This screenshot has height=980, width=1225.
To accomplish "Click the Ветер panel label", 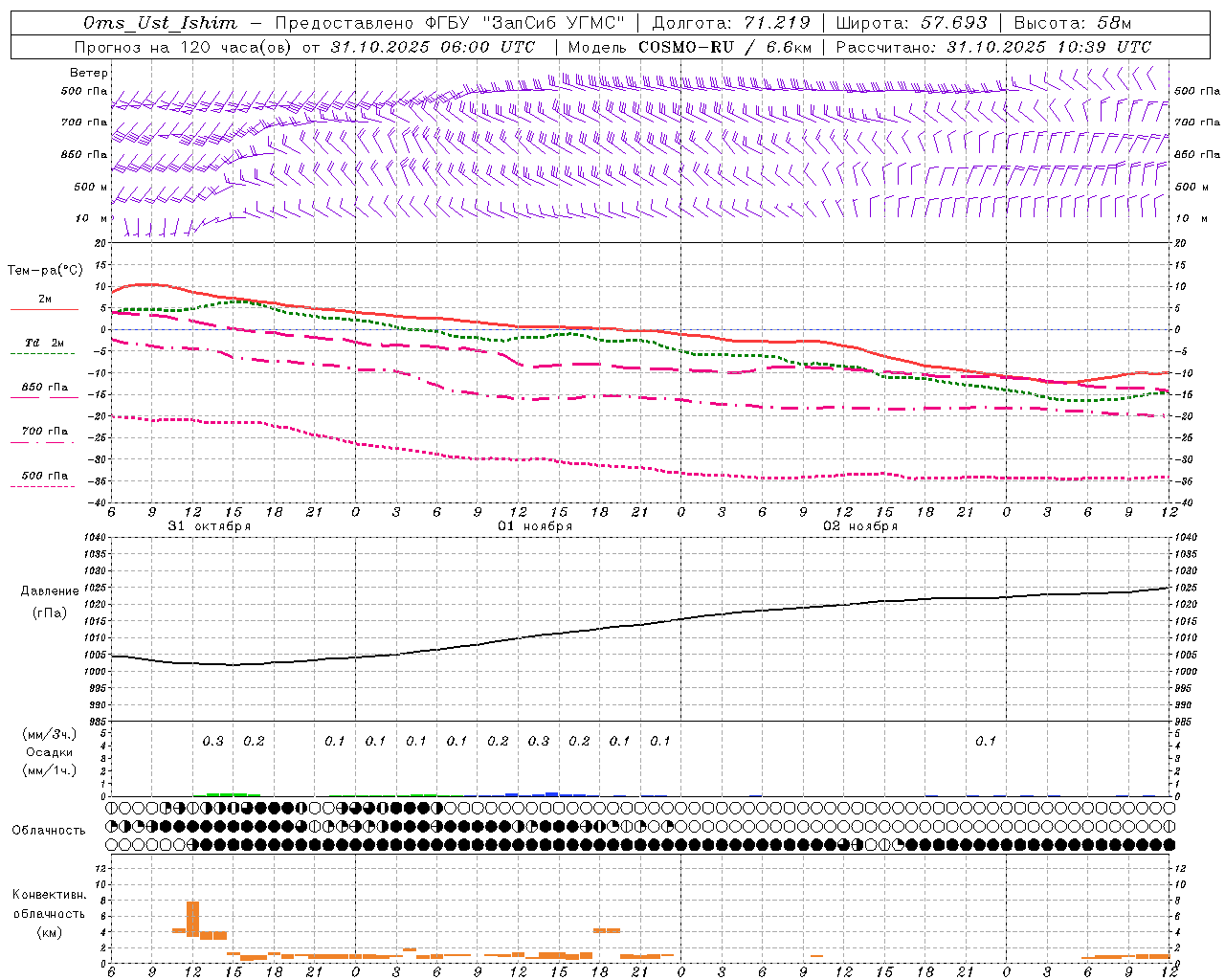I will click(89, 73).
